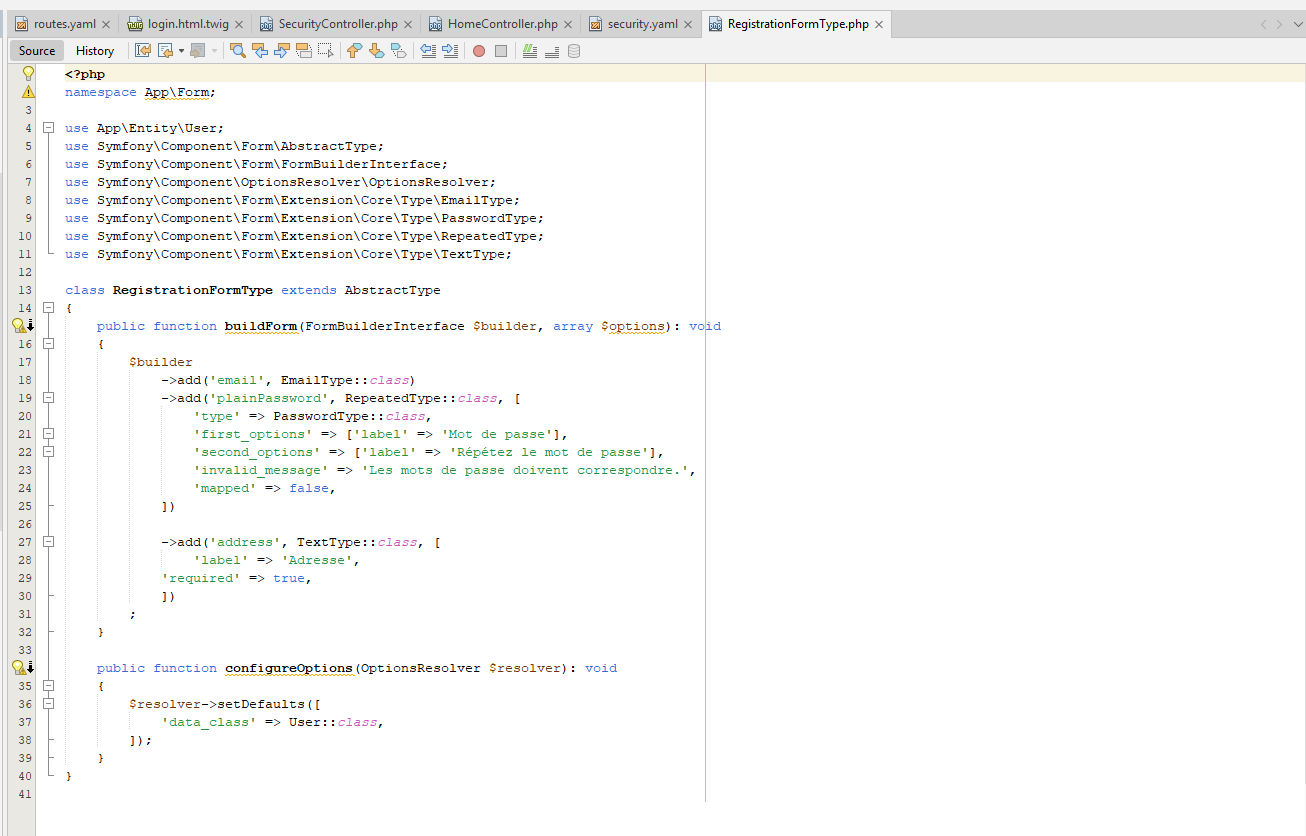Click the warning icon on line 2
Screen dimensions: 1306x836
click(x=28, y=92)
